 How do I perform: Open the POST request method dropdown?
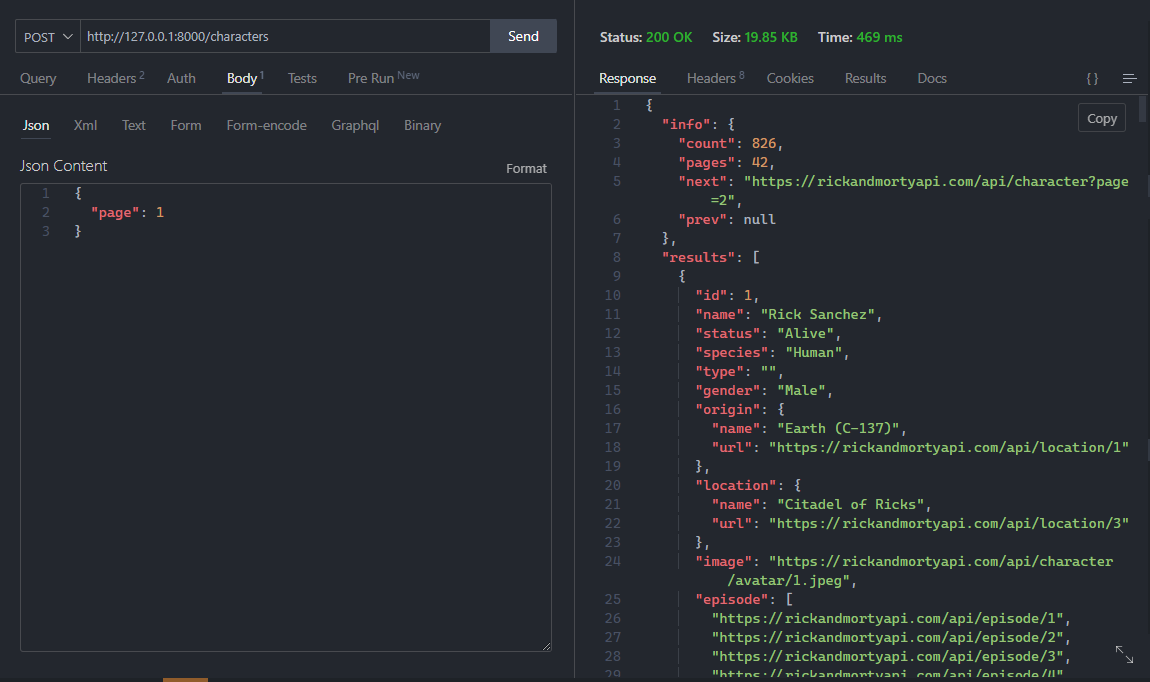[x=47, y=36]
